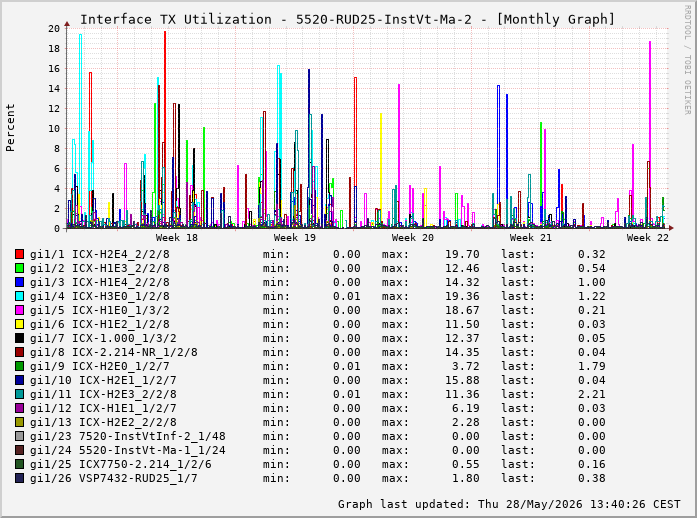Select the label gi1/11 ICX-H2E3_2/2/8
This screenshot has width=697, height=518.
click(103, 394)
